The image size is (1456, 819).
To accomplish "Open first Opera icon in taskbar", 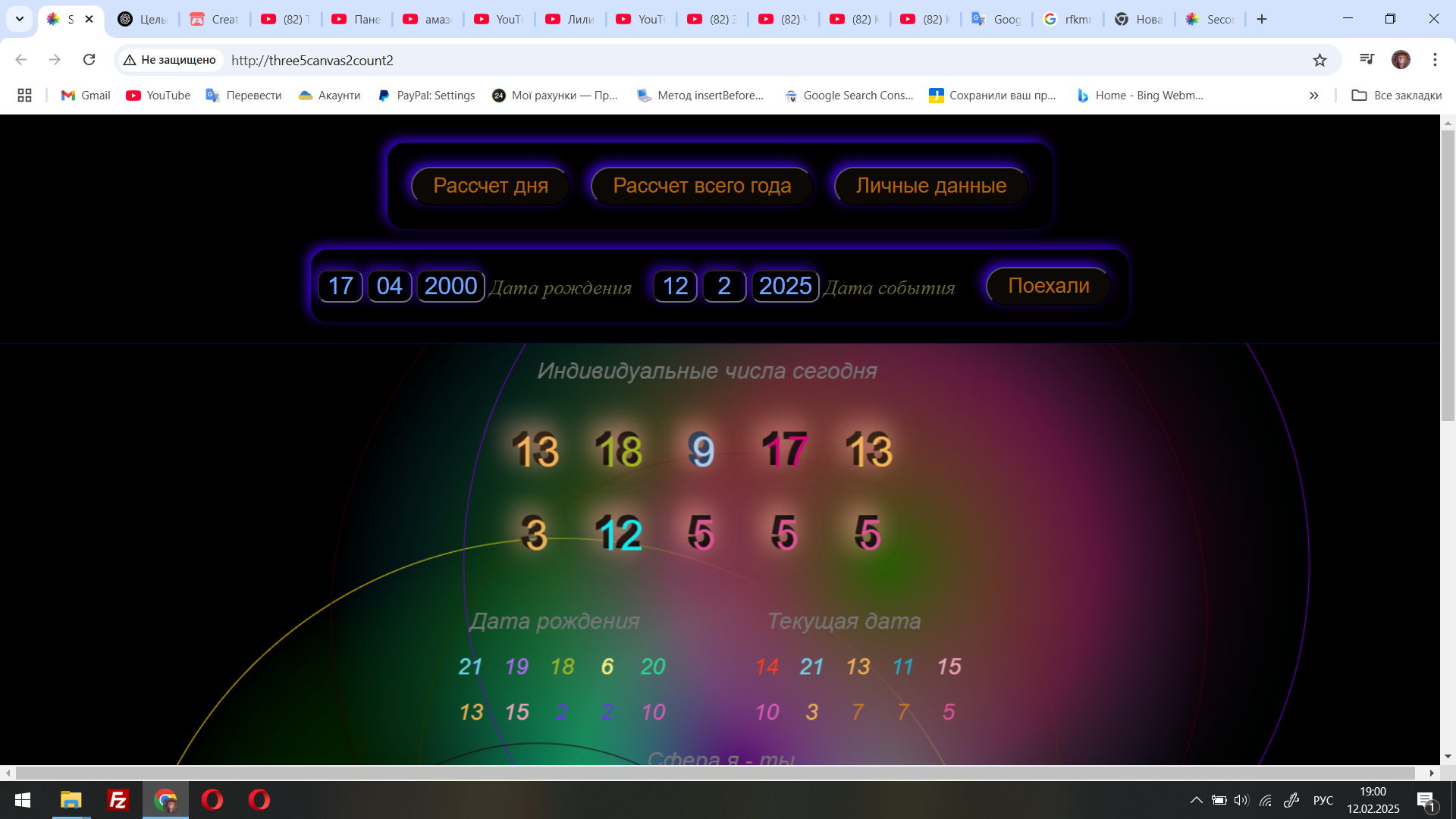I will click(x=212, y=800).
